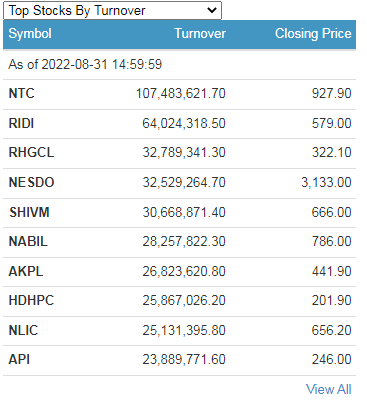The width and height of the screenshot is (367, 404).
Task: Click the Turnover column header
Action: (x=200, y=34)
